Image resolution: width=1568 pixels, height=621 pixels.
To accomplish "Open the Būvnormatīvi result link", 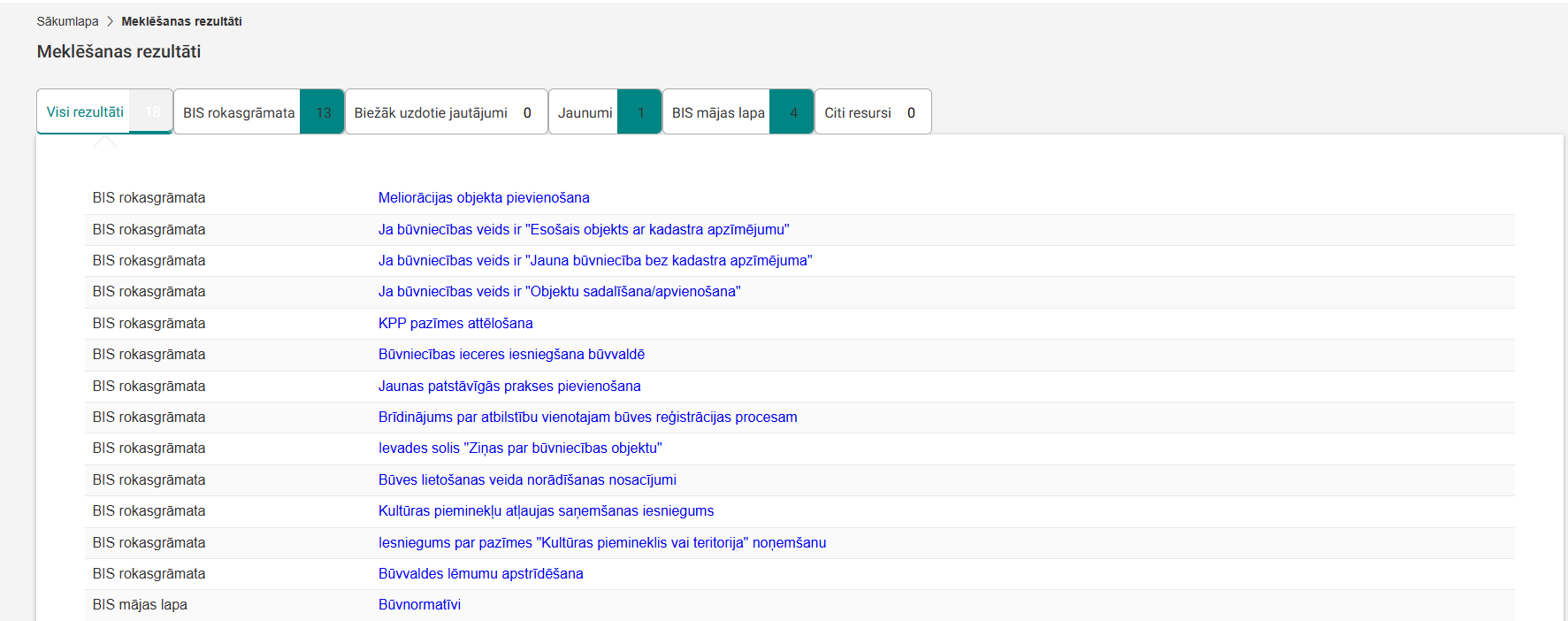I will coord(419,605).
